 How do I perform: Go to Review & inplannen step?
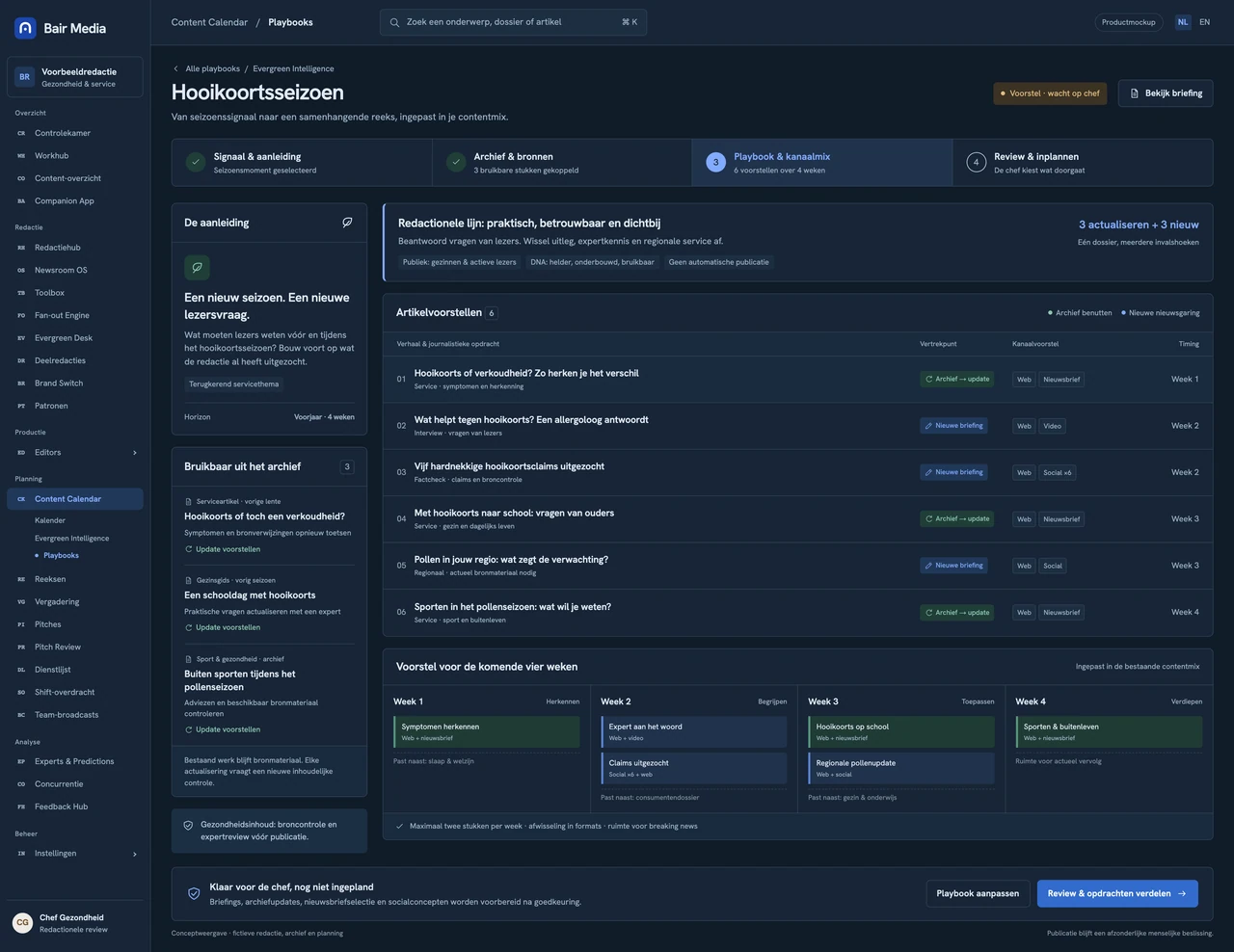coord(1083,163)
